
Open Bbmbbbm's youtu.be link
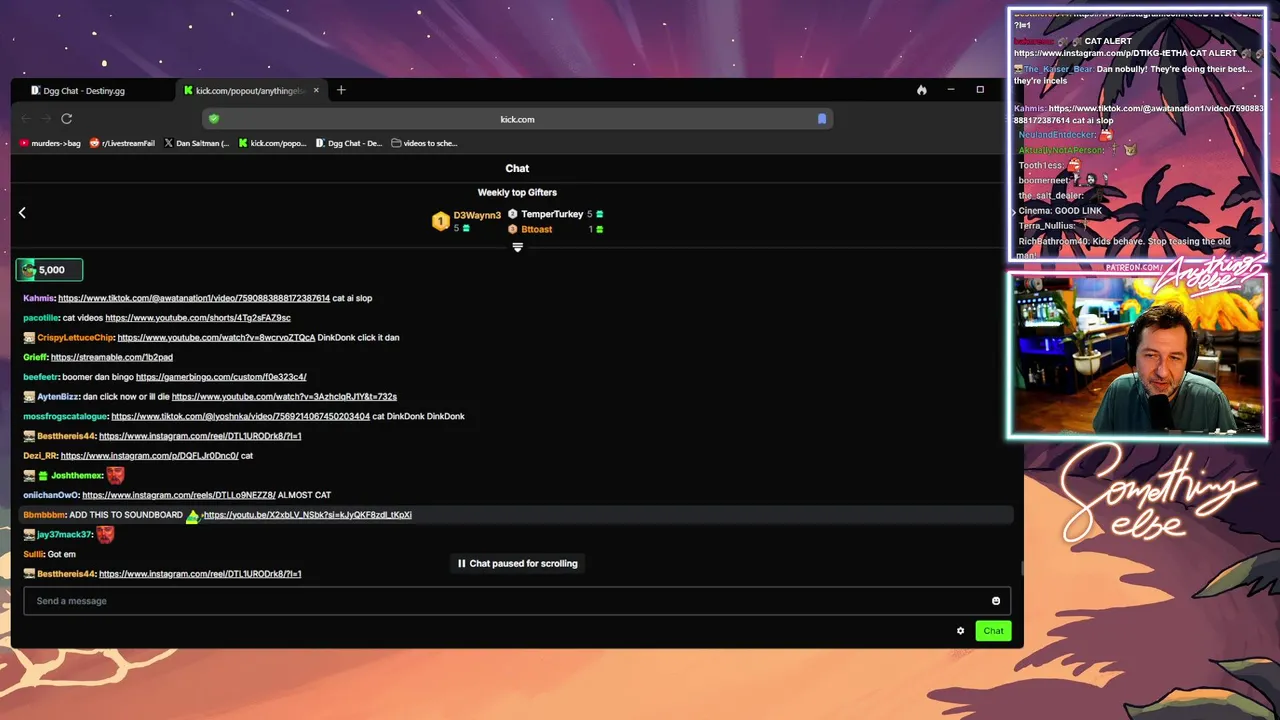click(308, 515)
